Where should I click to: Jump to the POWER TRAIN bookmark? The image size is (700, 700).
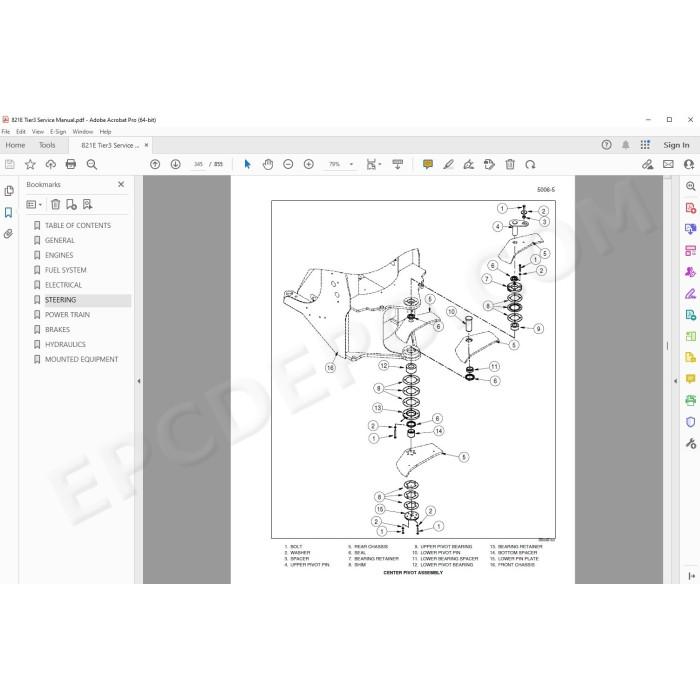pos(67,315)
